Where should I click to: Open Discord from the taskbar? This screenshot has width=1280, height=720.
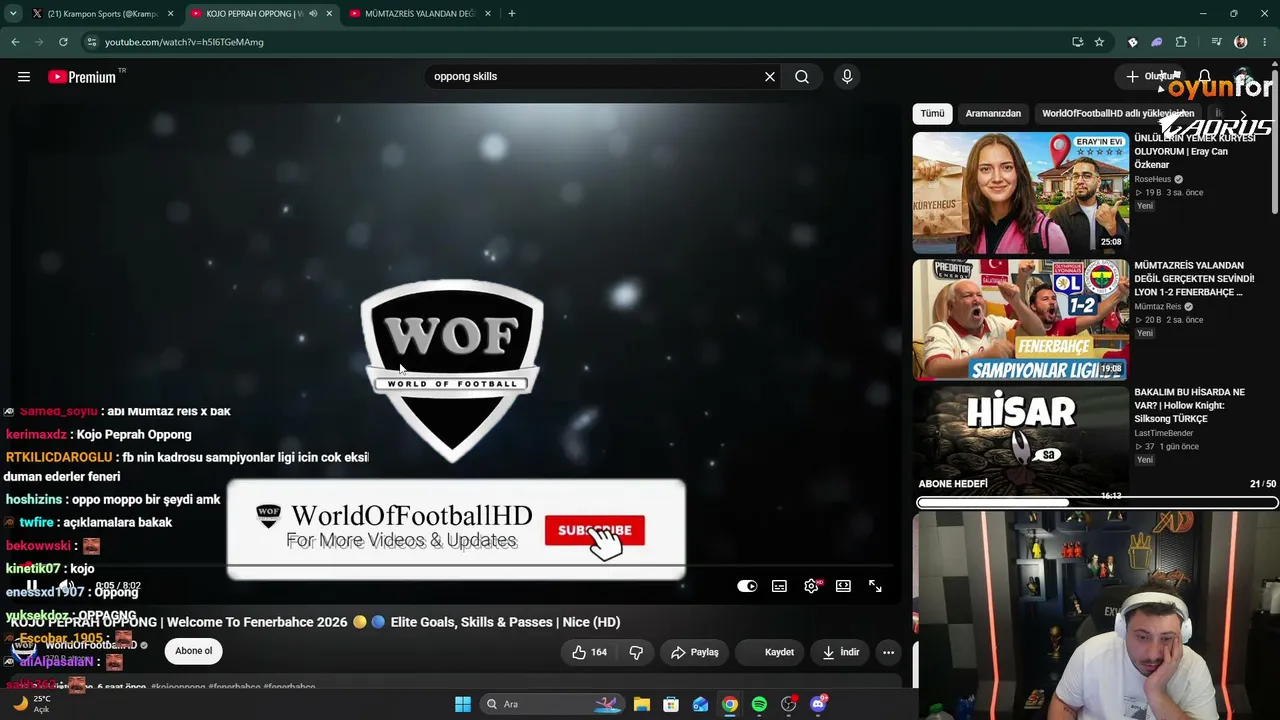[818, 704]
